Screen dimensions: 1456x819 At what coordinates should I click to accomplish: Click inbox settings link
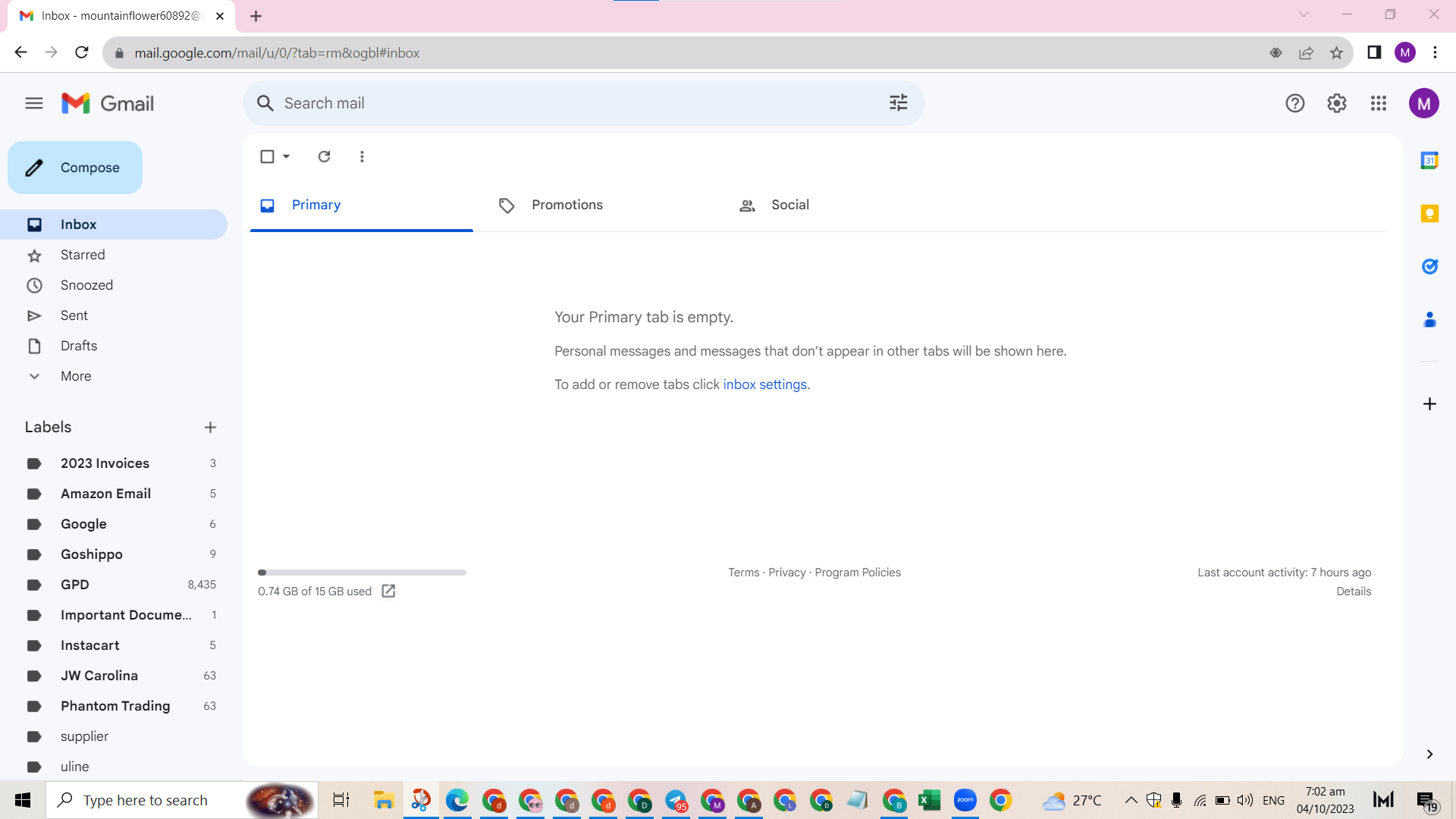pyautogui.click(x=764, y=384)
